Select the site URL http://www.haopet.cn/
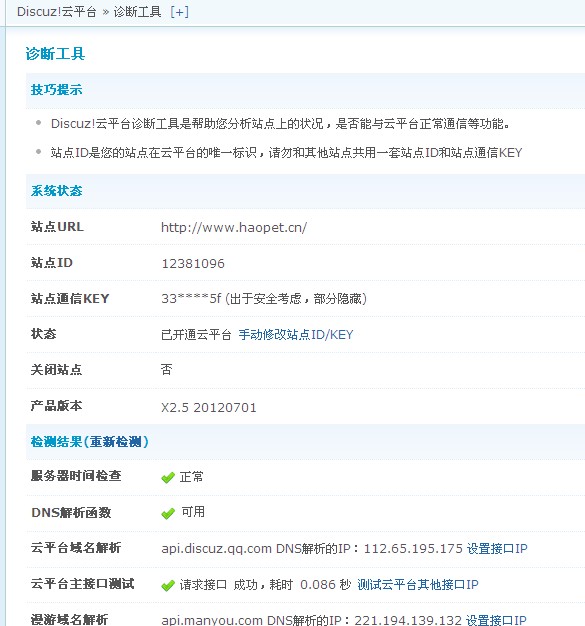Viewport: 585px width, 626px height. pyautogui.click(x=234, y=228)
